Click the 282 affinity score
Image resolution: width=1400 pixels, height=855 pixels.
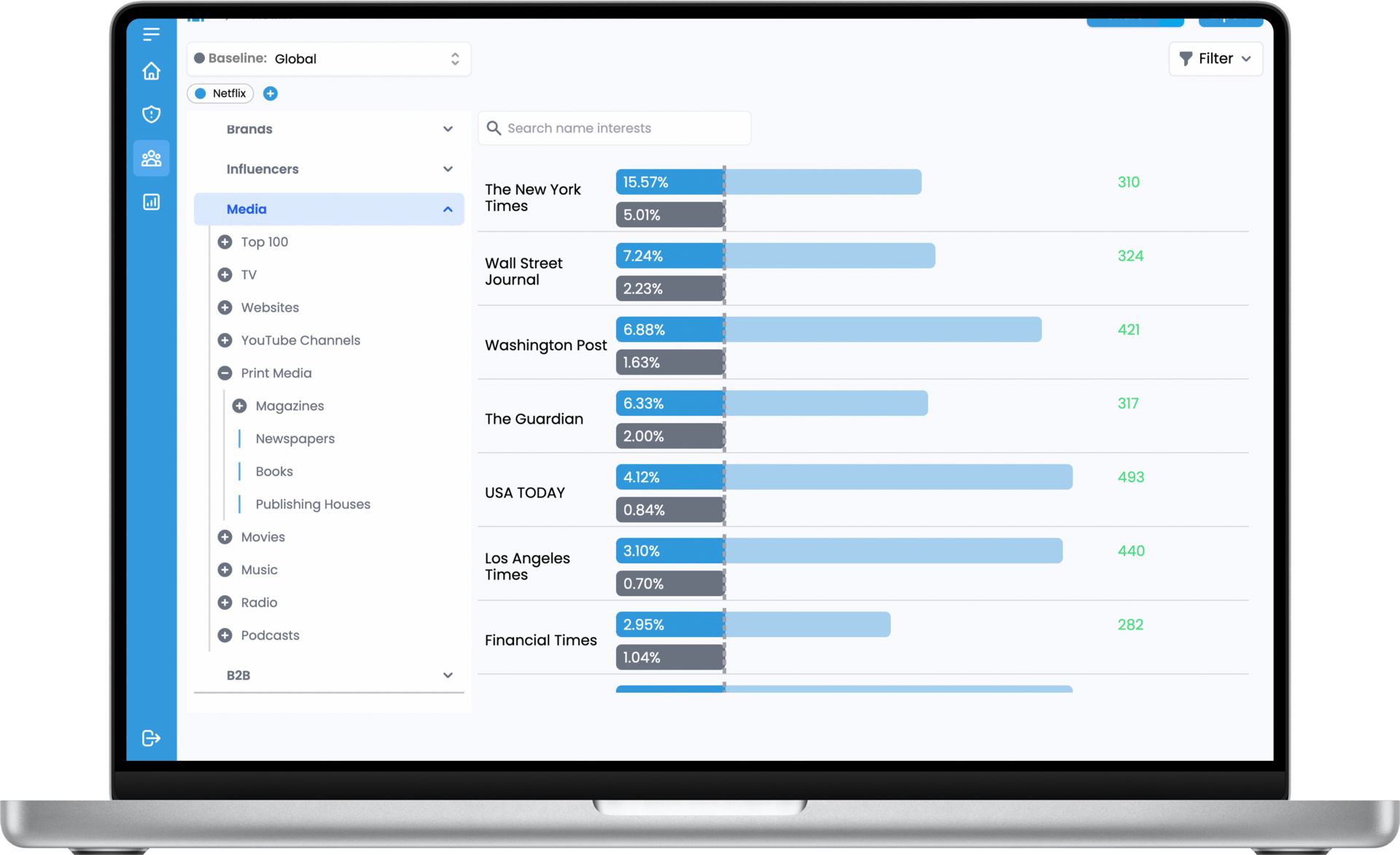coord(1130,624)
